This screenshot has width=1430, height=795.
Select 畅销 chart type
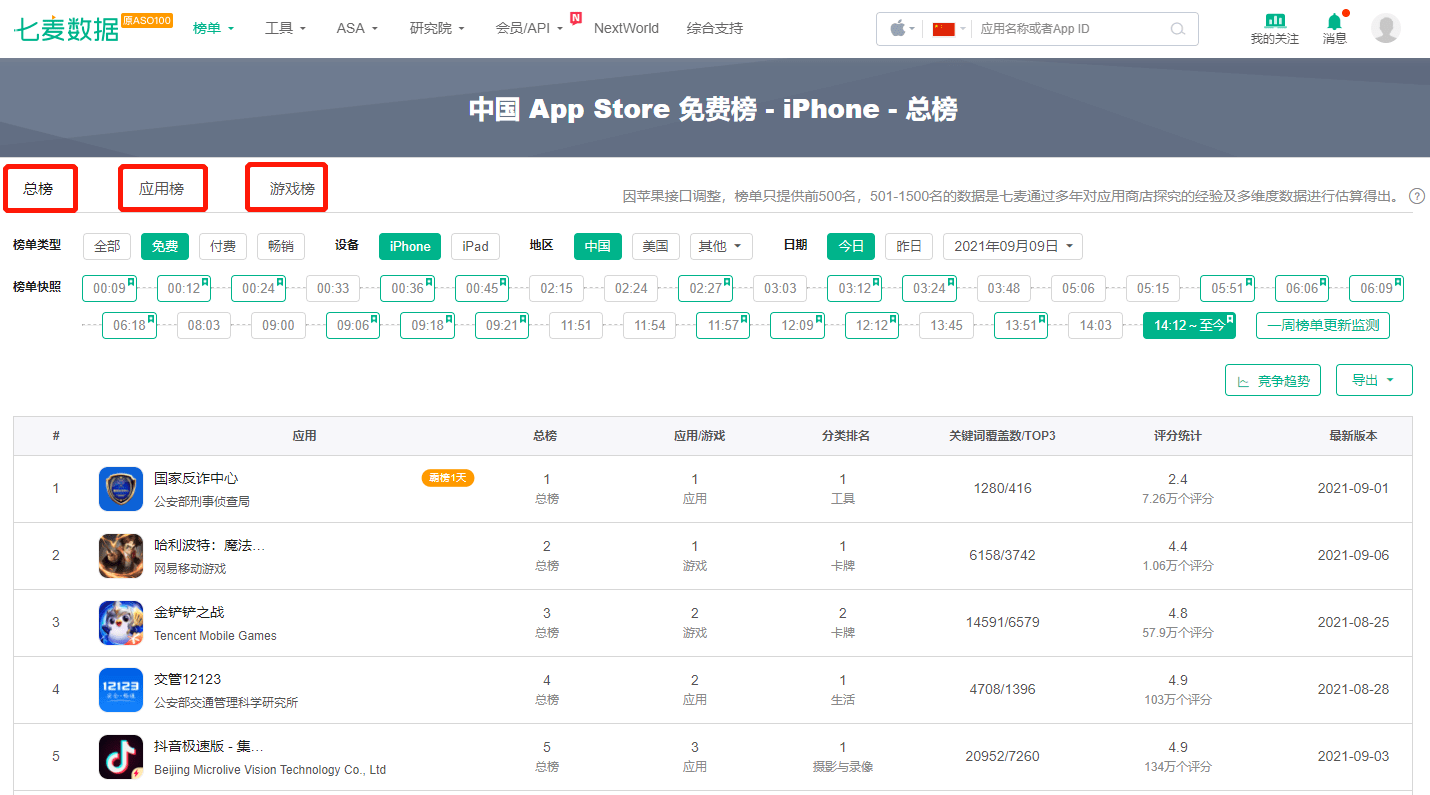pos(281,246)
